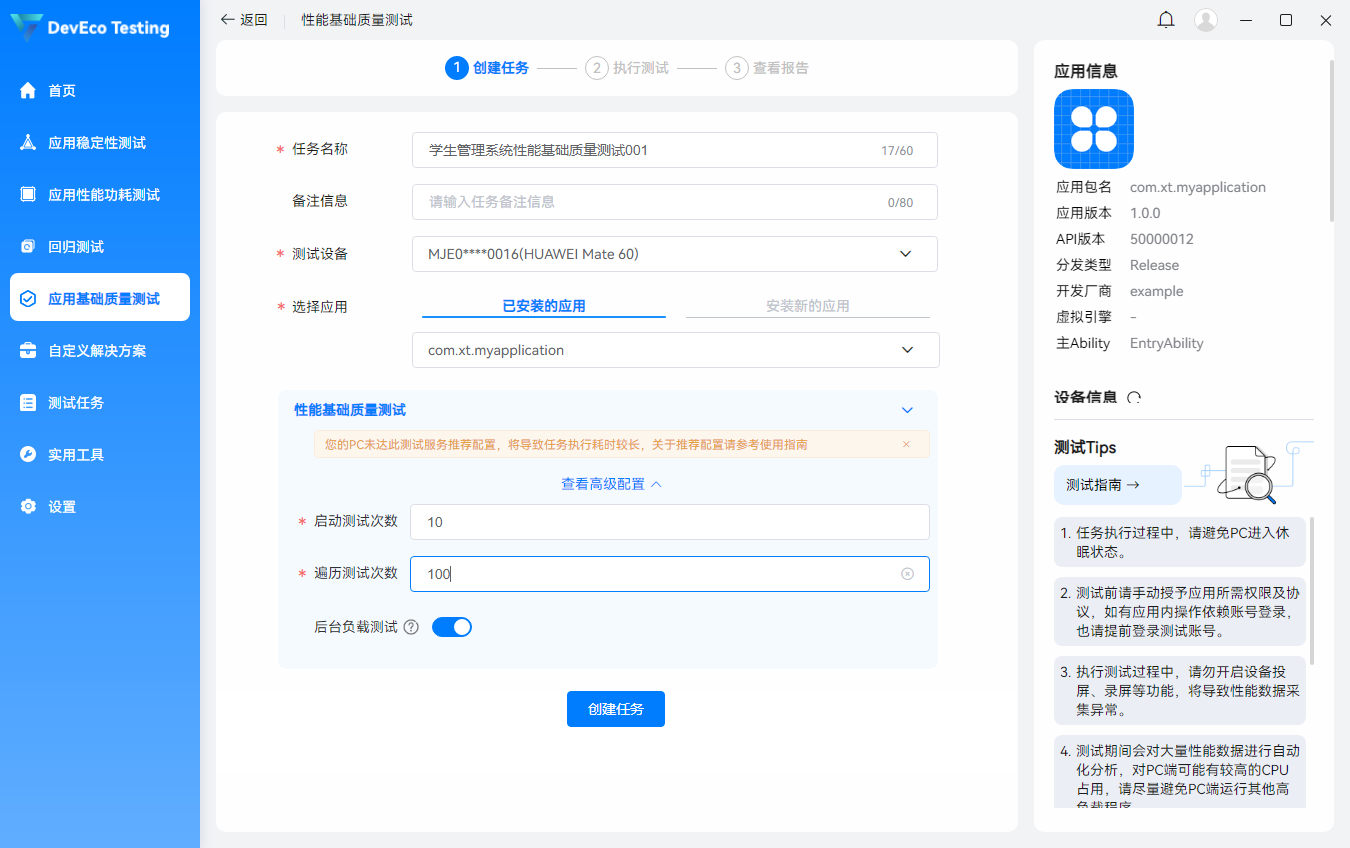This screenshot has height=848, width=1350.
Task: Click step 3 查看报告 circle
Action: [737, 68]
